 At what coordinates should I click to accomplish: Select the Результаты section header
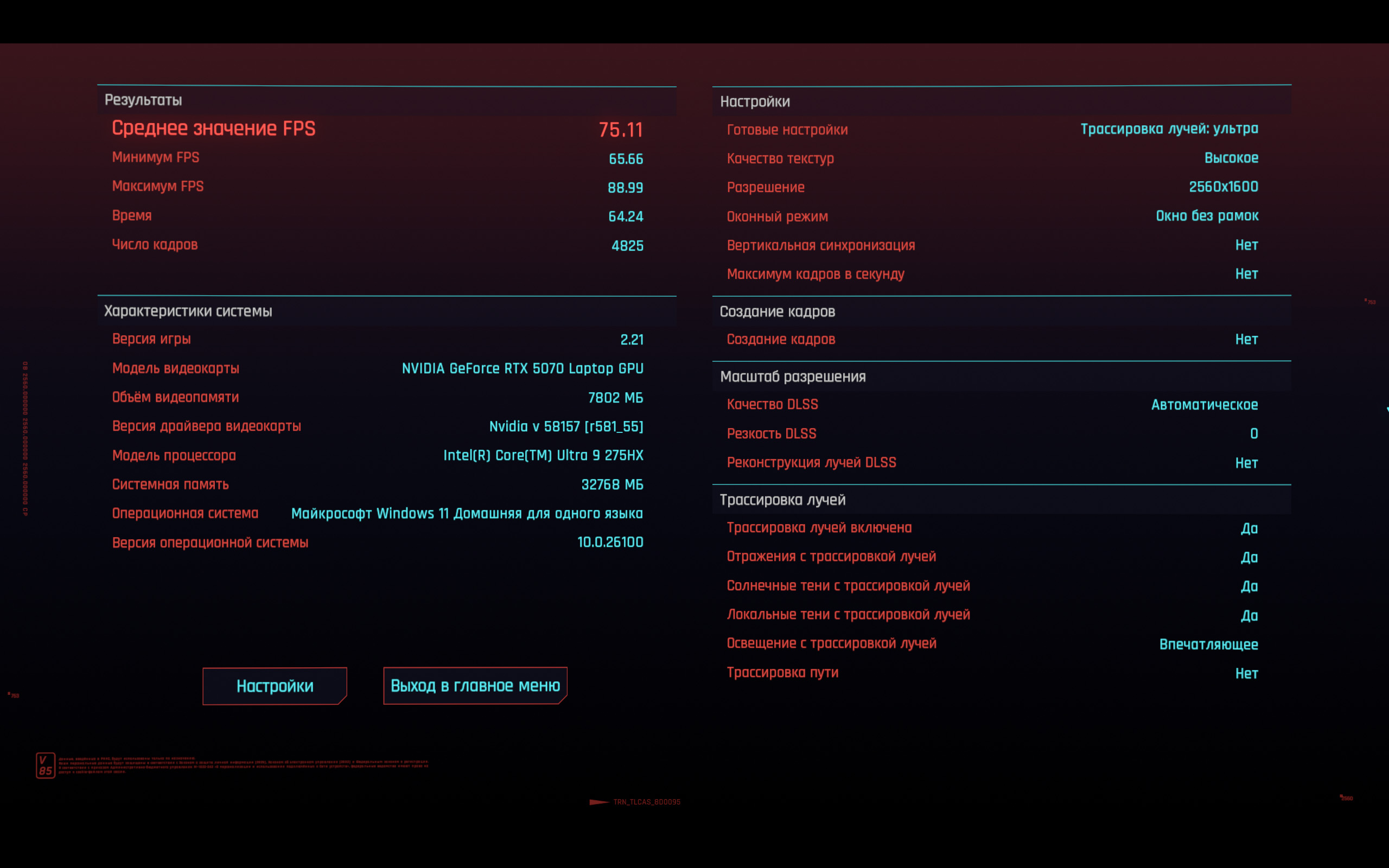point(143,100)
